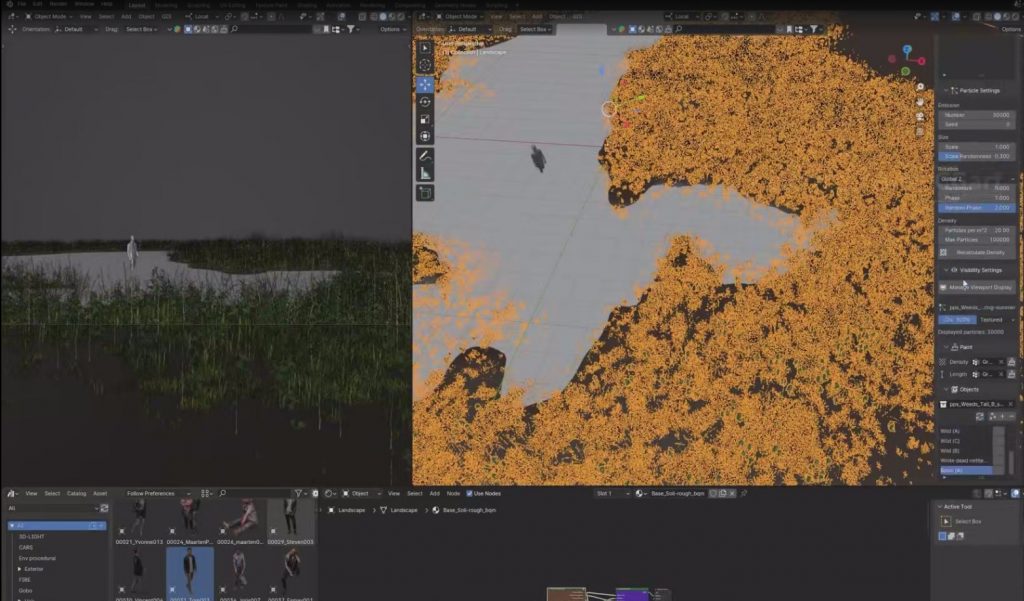Open the Asset menu in asset browser

(x=100, y=494)
